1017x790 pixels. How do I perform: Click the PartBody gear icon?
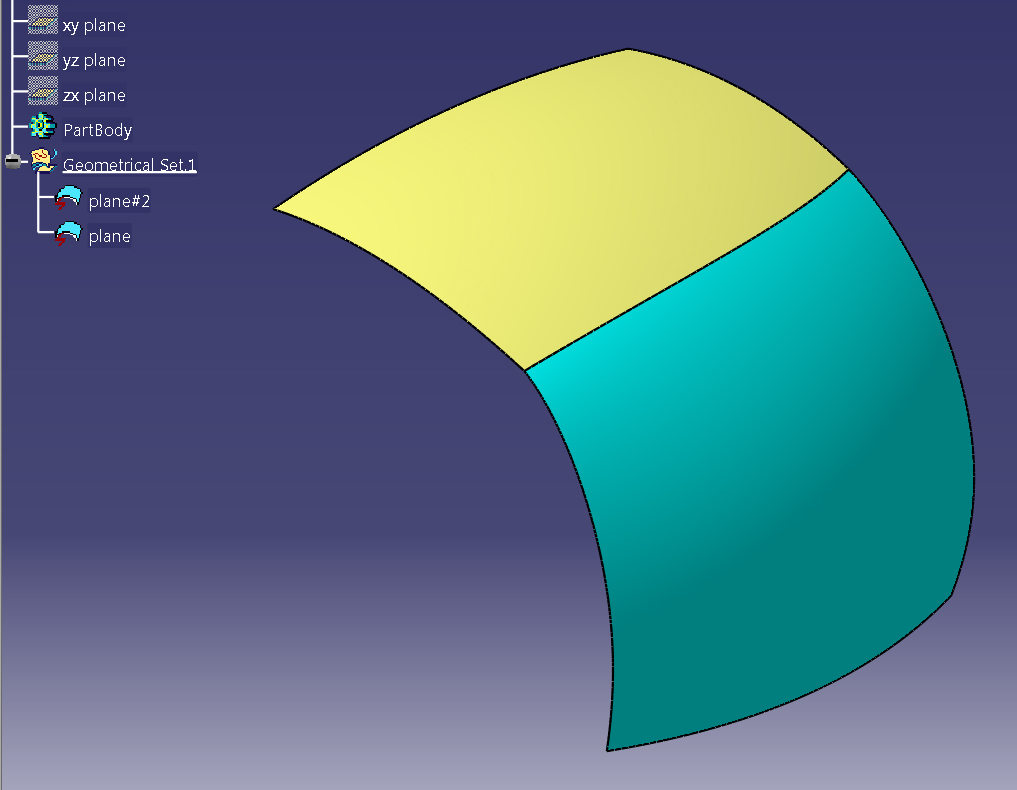pos(42,127)
